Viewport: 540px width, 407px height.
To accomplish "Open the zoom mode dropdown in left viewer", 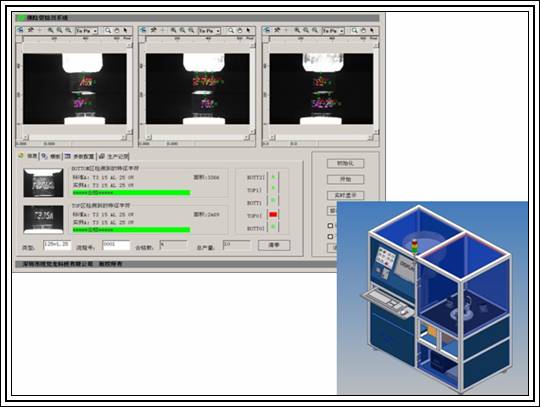I will 86,31.
